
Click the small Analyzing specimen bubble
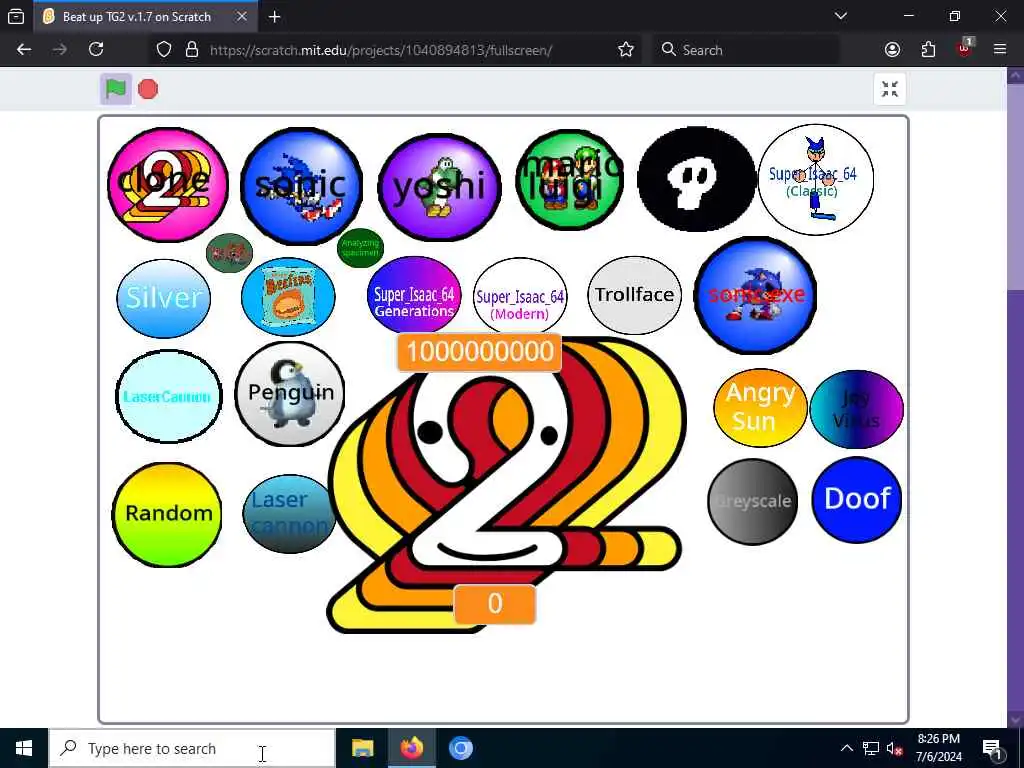[360, 248]
